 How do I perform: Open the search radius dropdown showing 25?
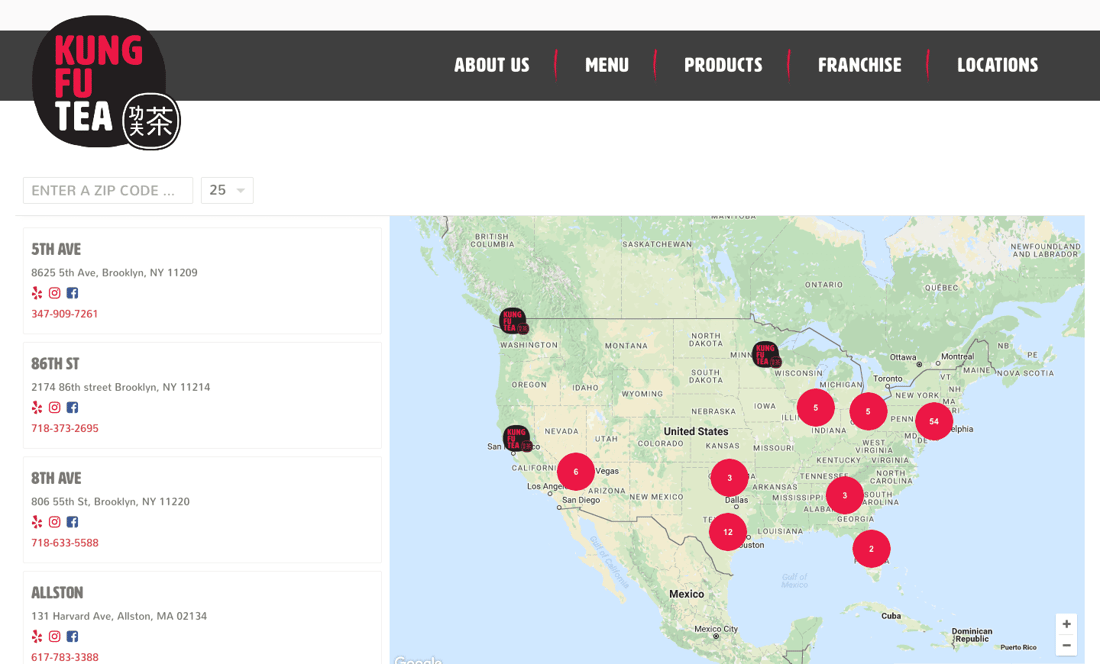pyautogui.click(x=227, y=190)
